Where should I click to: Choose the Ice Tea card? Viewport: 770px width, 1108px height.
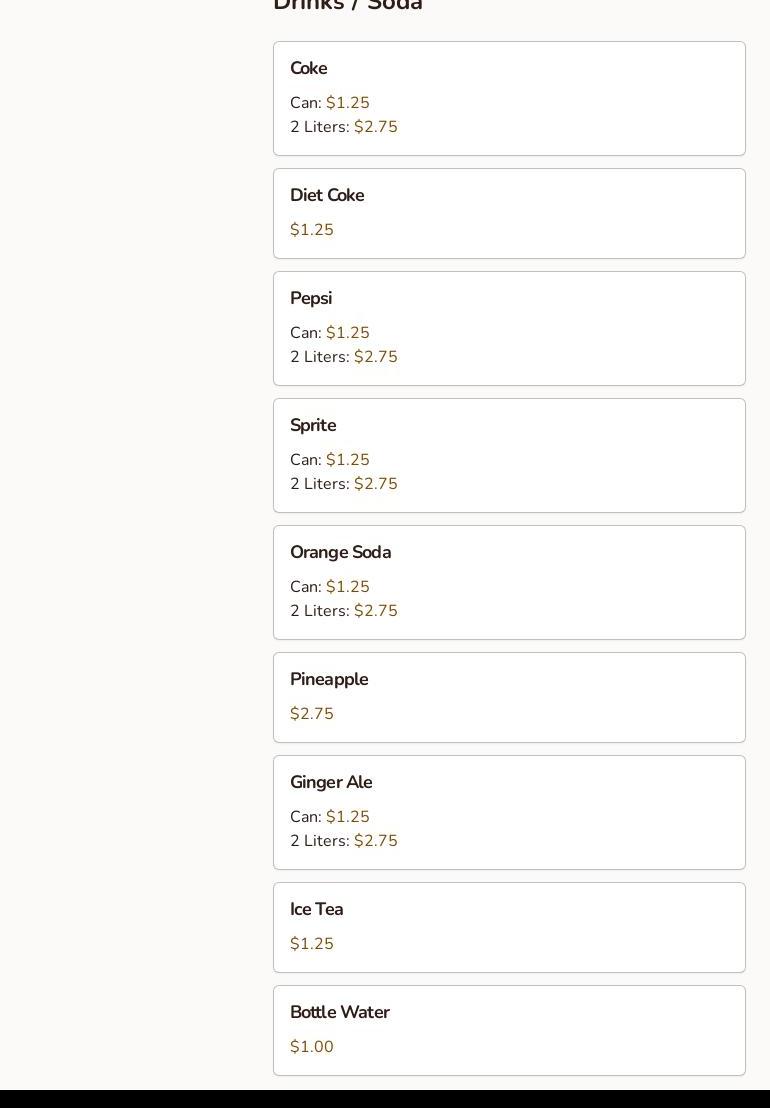coord(509,927)
